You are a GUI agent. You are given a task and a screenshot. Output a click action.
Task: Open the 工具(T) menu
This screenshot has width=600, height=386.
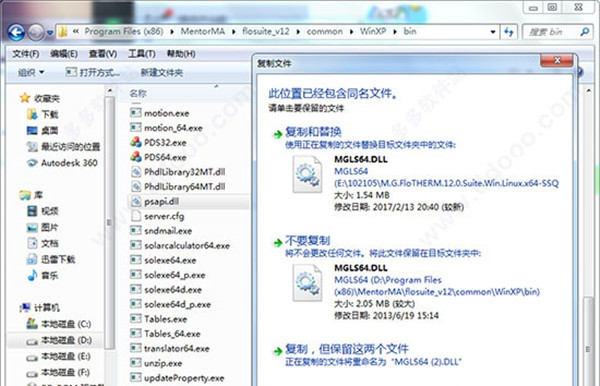pyautogui.click(x=142, y=54)
